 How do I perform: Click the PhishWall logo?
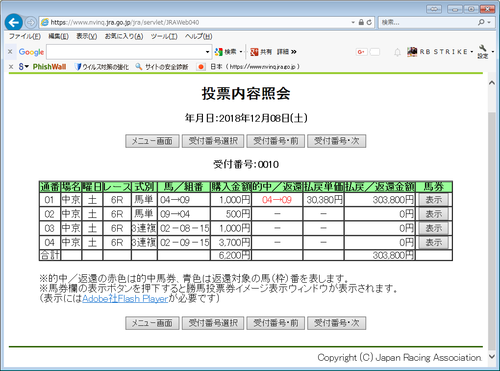49,67
